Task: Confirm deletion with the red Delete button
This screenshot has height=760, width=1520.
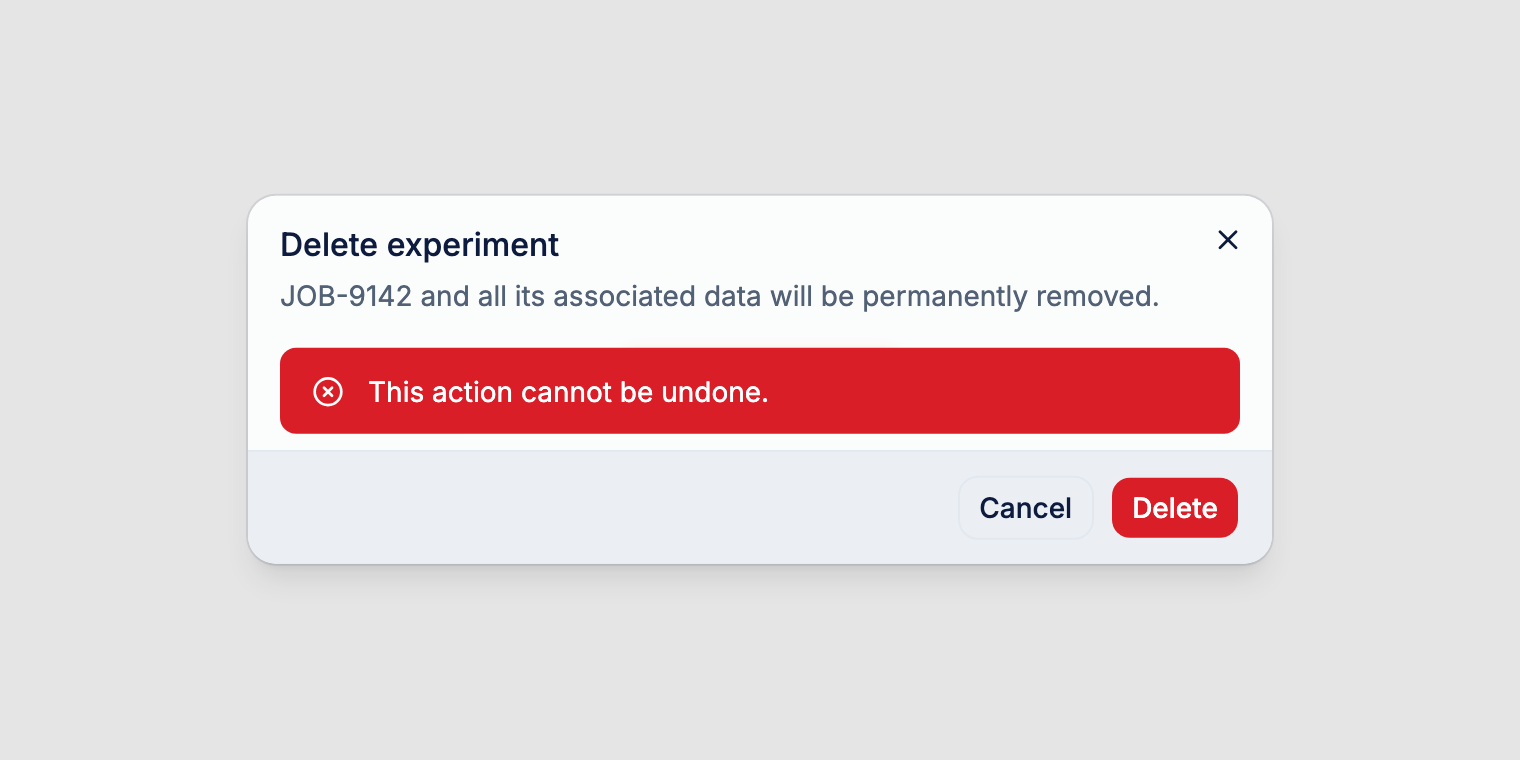Action: pyautogui.click(x=1174, y=508)
